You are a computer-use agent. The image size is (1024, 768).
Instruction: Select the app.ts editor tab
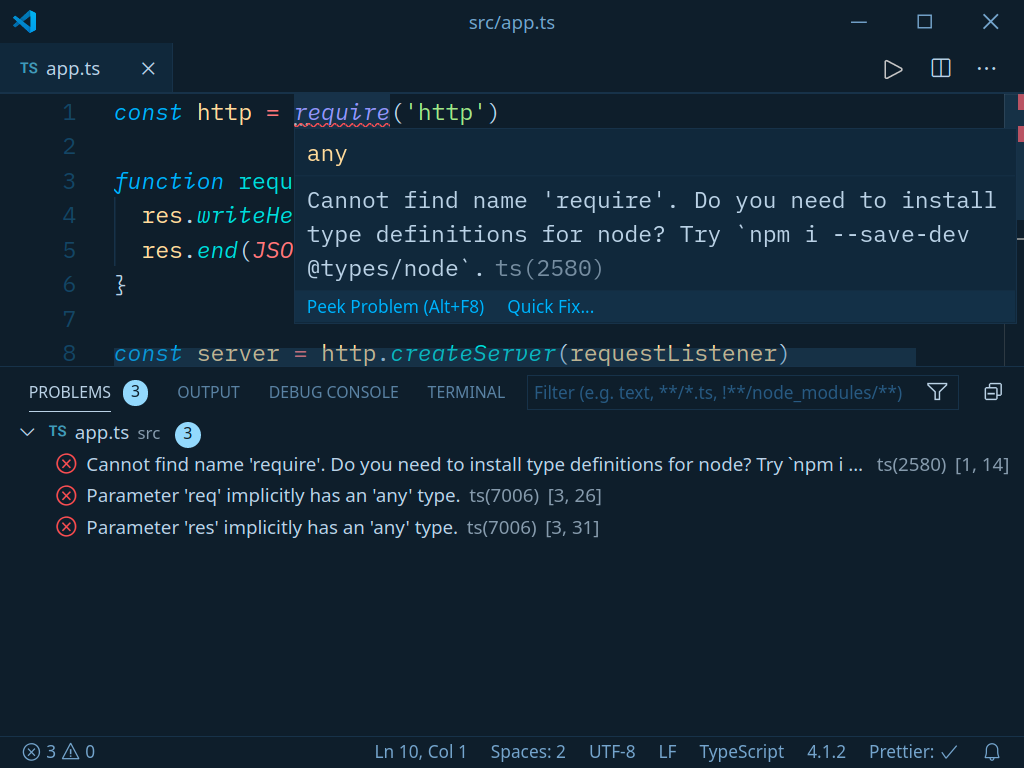click(x=86, y=69)
